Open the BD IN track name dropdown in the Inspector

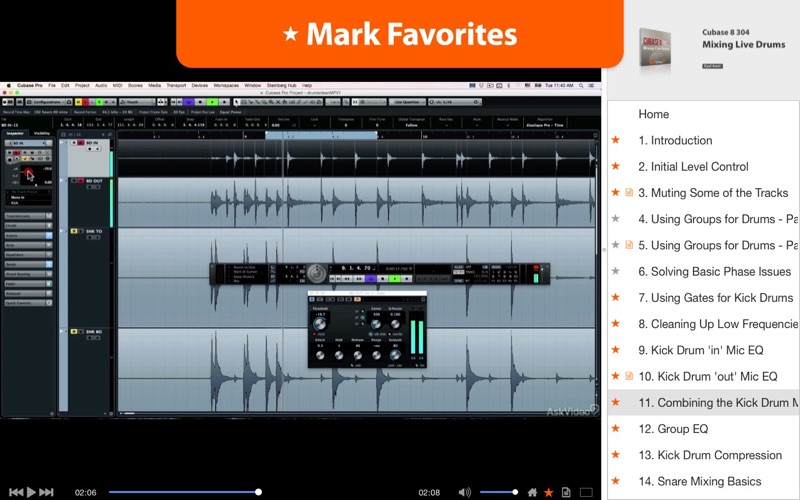28,143
